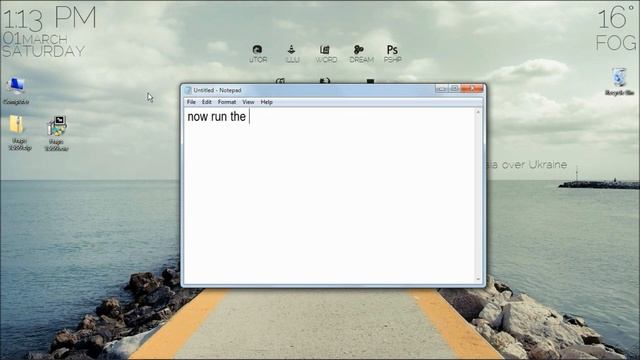Close the Untitled Notepad window
Viewport: 640px width, 360px height.
[x=472, y=89]
